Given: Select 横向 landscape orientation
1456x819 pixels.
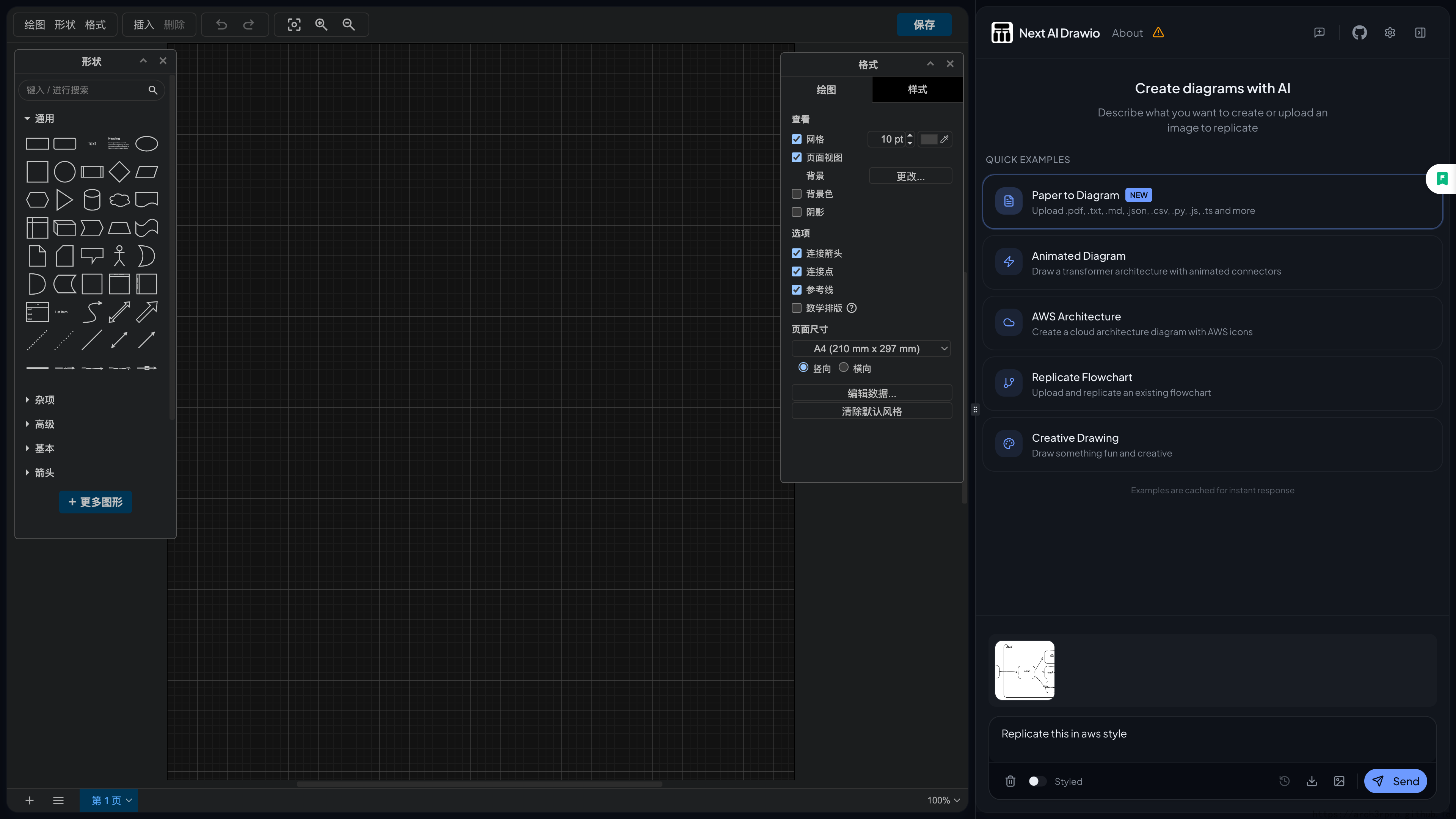Looking at the screenshot, I should (844, 367).
